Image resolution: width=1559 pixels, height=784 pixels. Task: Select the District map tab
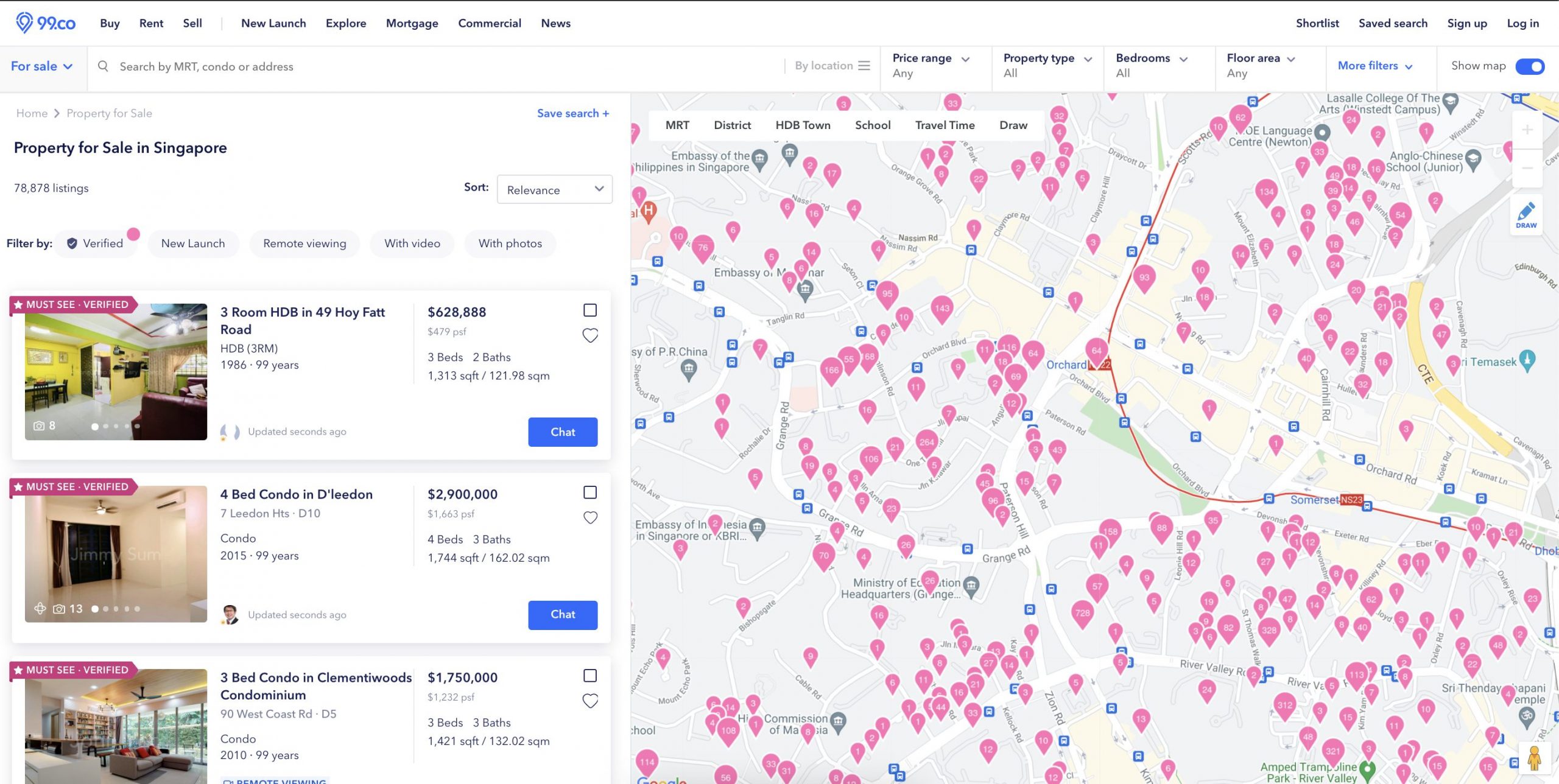pyautogui.click(x=732, y=125)
